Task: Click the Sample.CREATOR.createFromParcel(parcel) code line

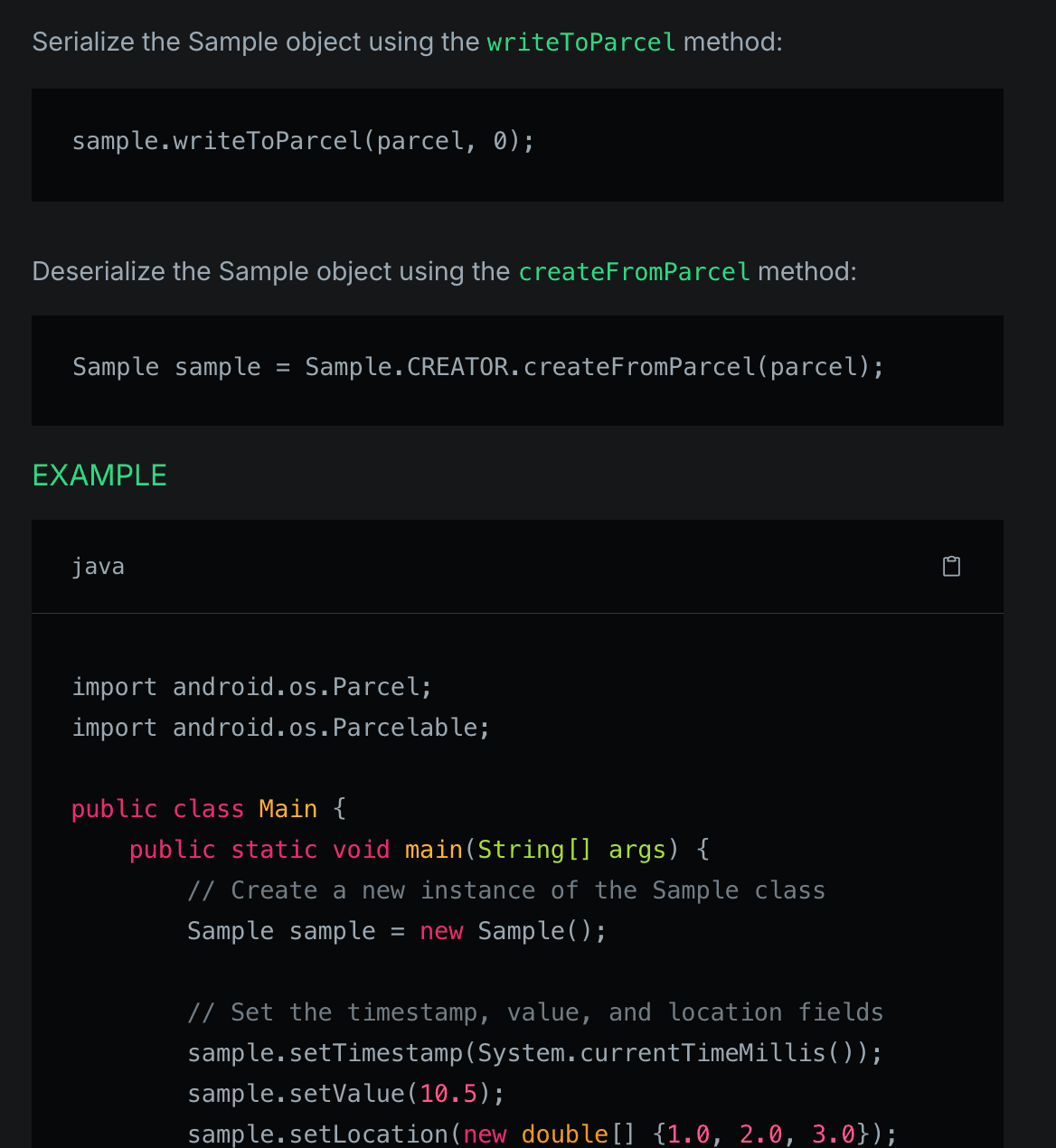Action: point(478,367)
